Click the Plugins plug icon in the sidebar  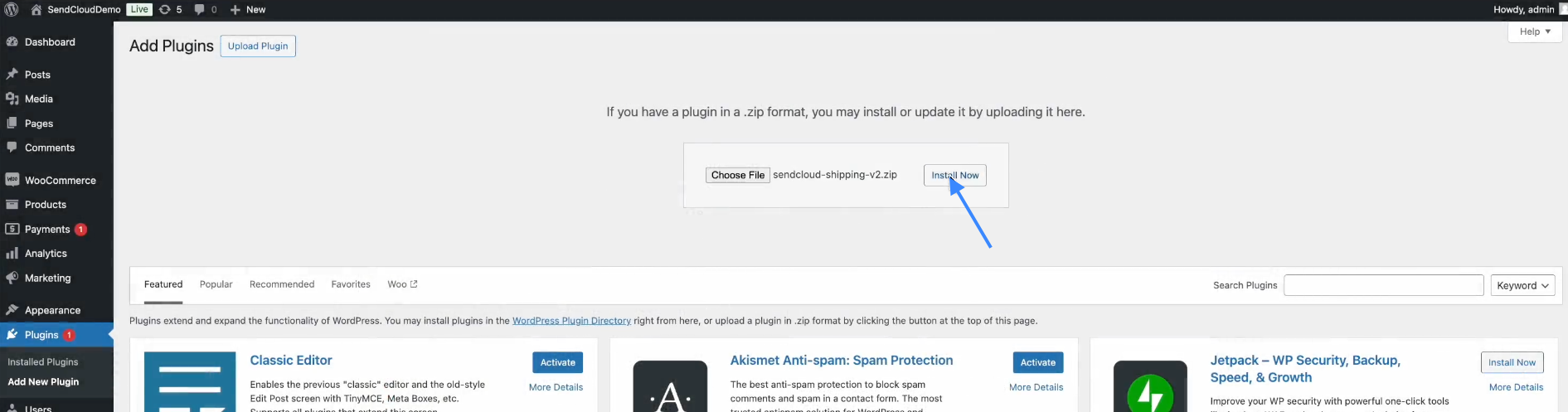coord(12,335)
